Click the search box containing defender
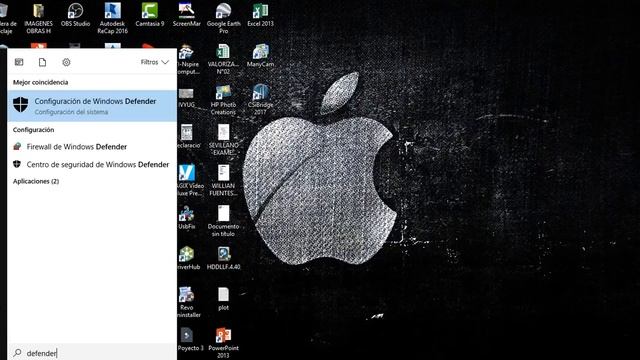640x360 pixels. 92,353
